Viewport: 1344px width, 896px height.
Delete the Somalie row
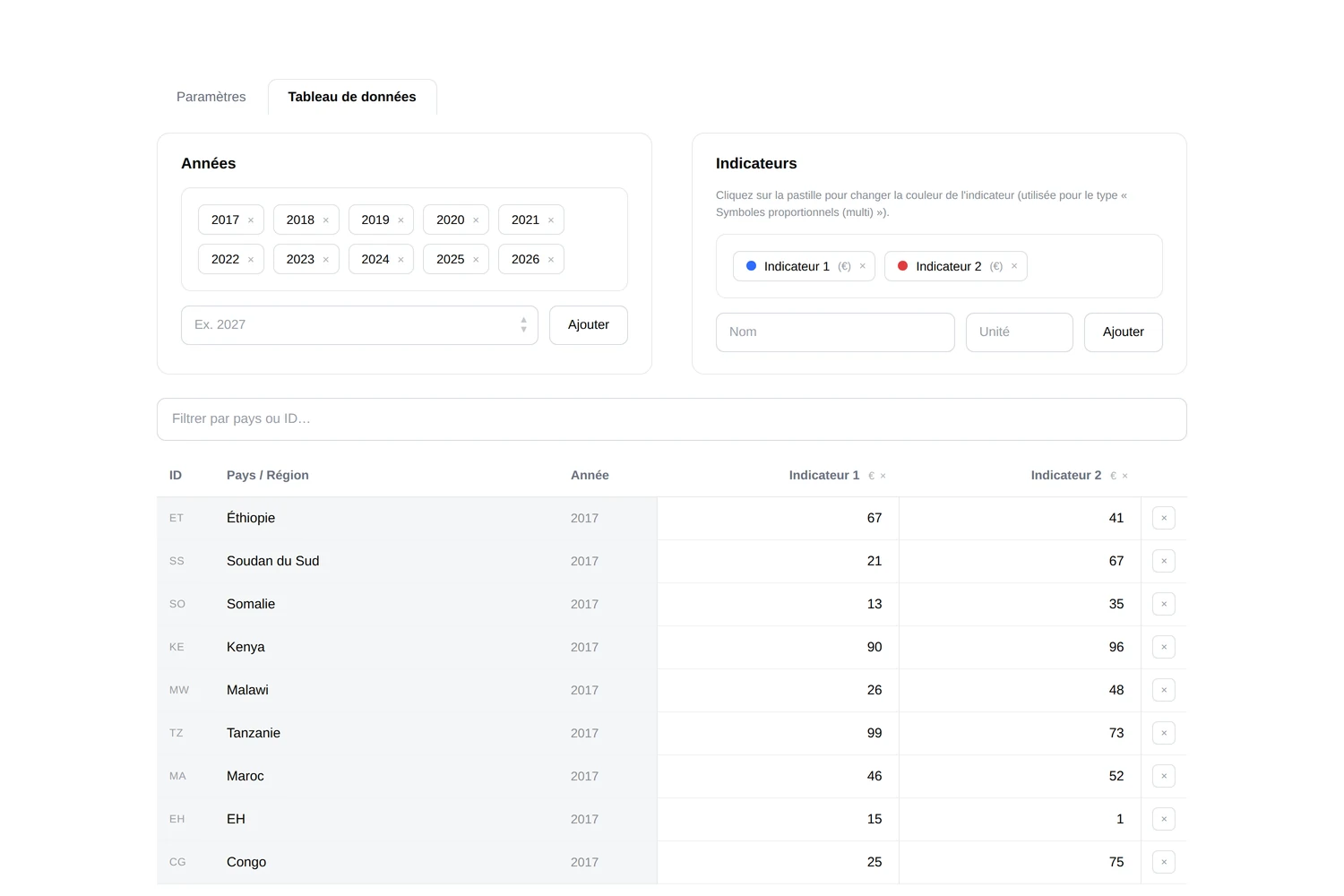(1164, 604)
